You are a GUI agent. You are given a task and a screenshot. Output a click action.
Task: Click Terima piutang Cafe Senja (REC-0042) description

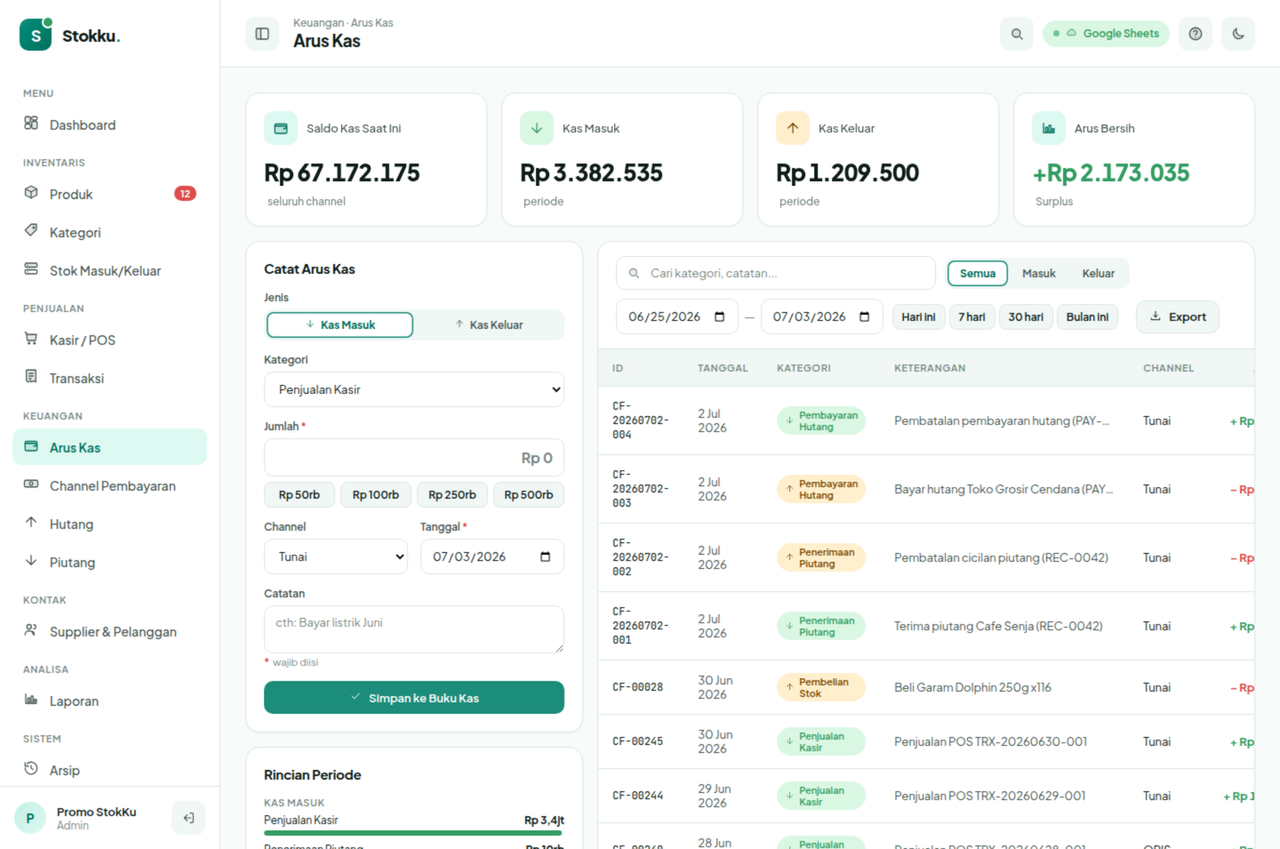coord(998,626)
